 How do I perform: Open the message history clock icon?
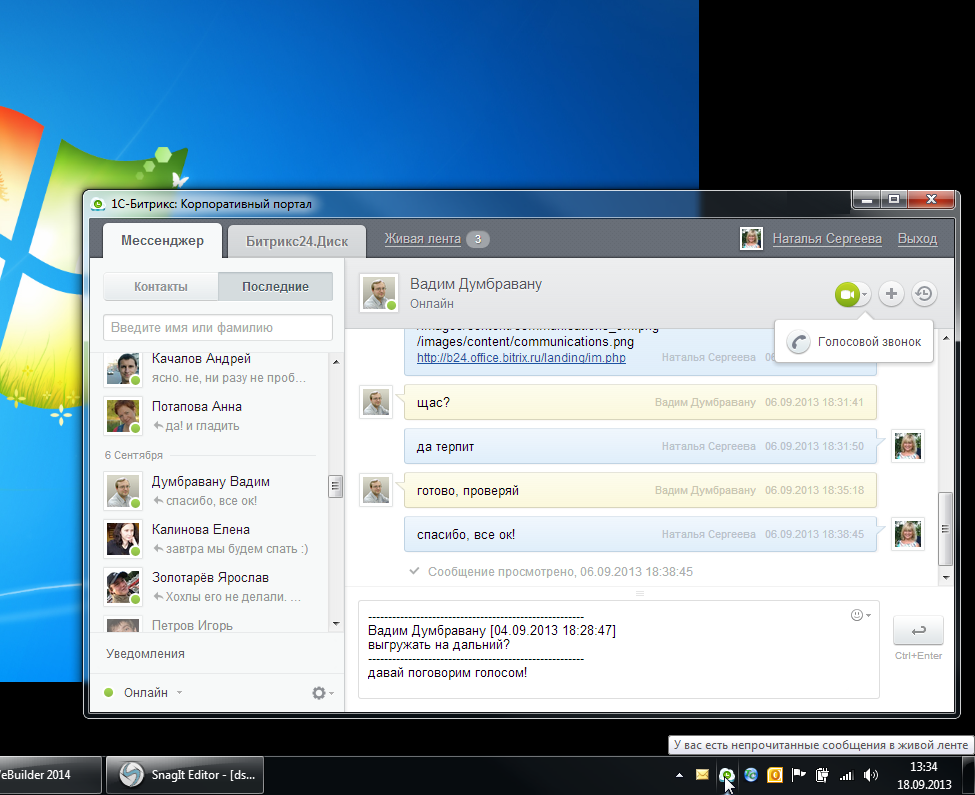pos(924,294)
